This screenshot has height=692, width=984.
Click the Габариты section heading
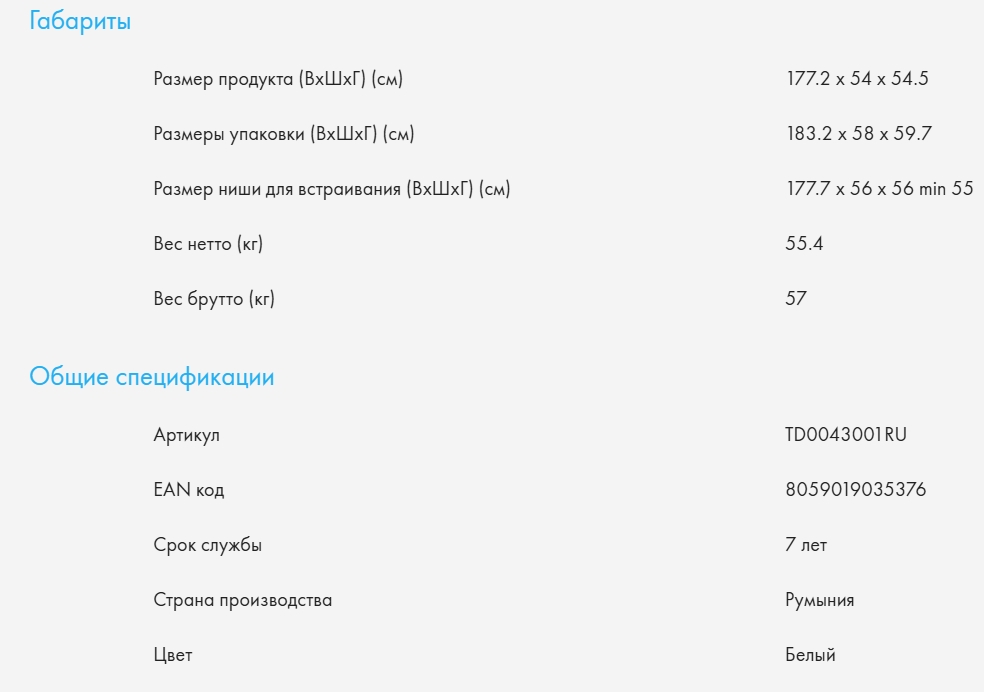80,21
